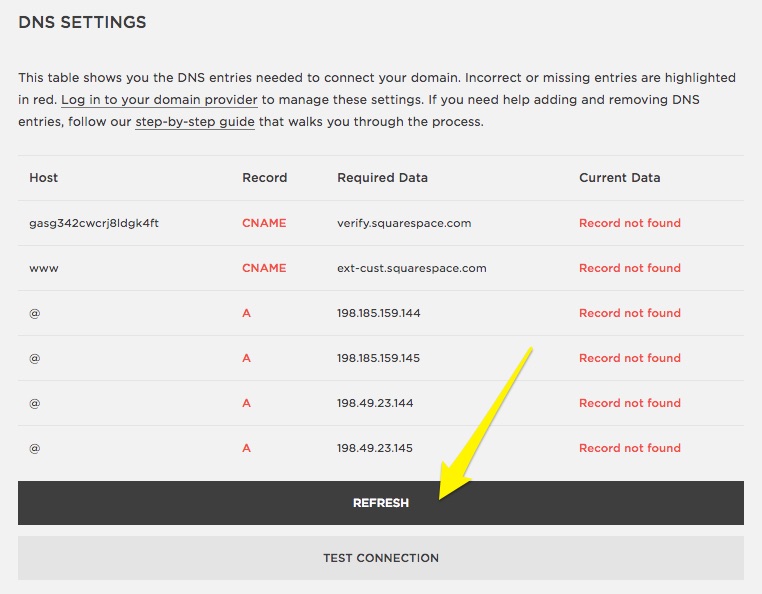
Task: Click "Record not found" for 198.49.23.145
Action: (x=629, y=448)
